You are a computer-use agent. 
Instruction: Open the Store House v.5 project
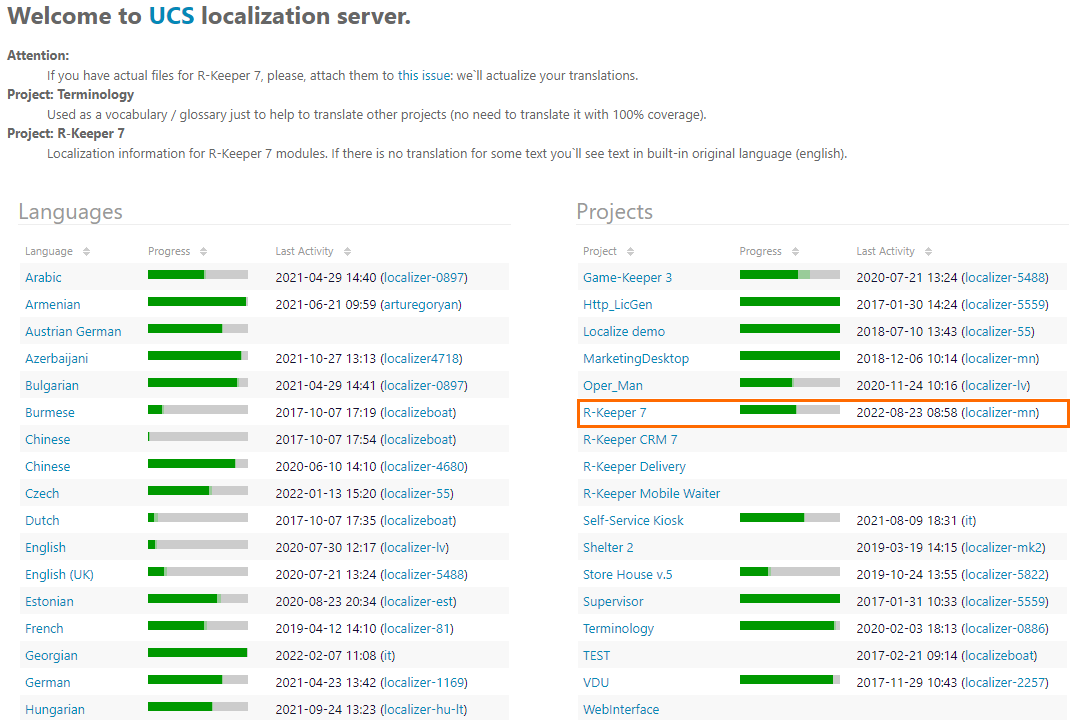coord(628,575)
